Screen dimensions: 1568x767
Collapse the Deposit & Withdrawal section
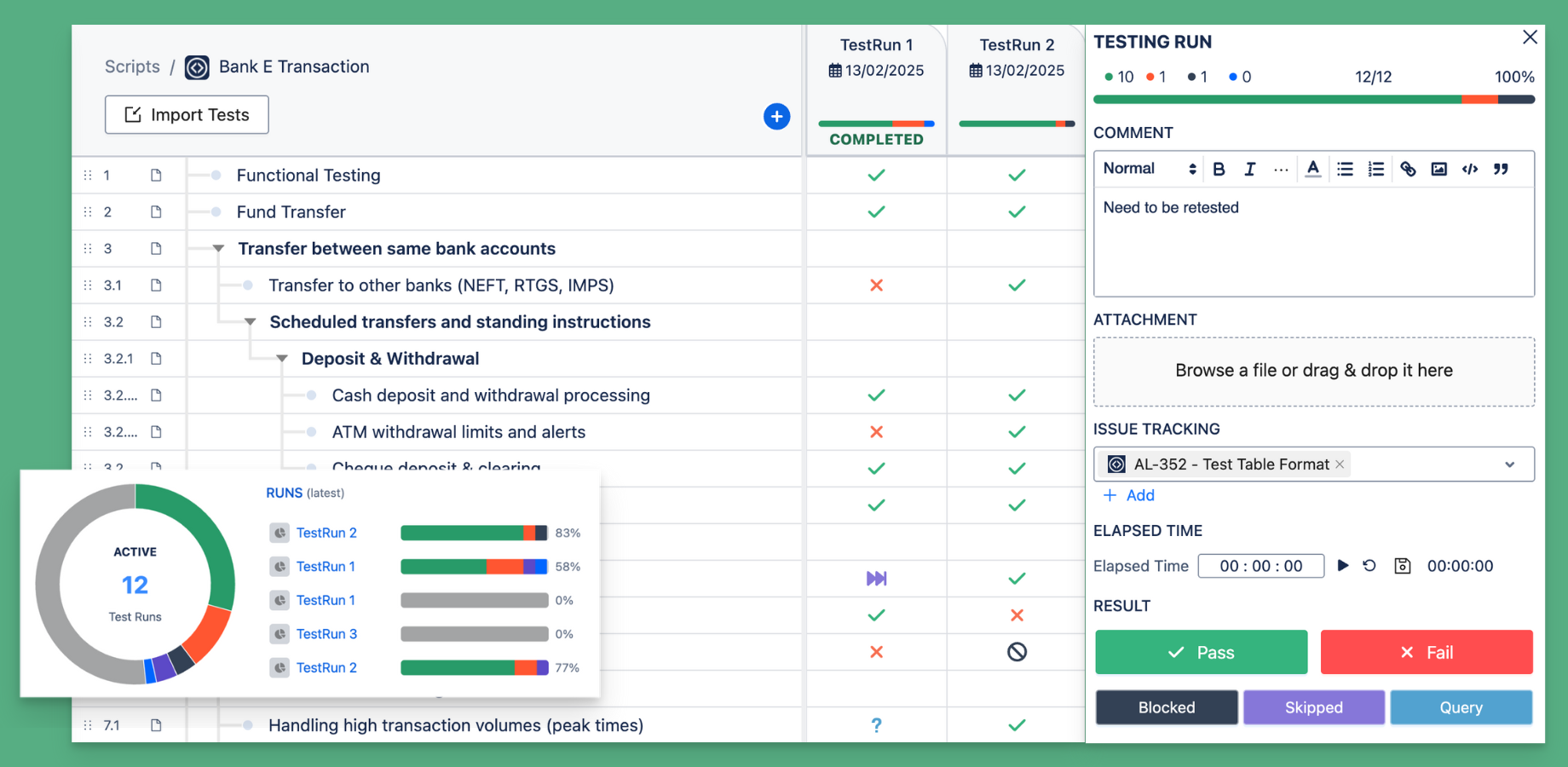point(282,358)
